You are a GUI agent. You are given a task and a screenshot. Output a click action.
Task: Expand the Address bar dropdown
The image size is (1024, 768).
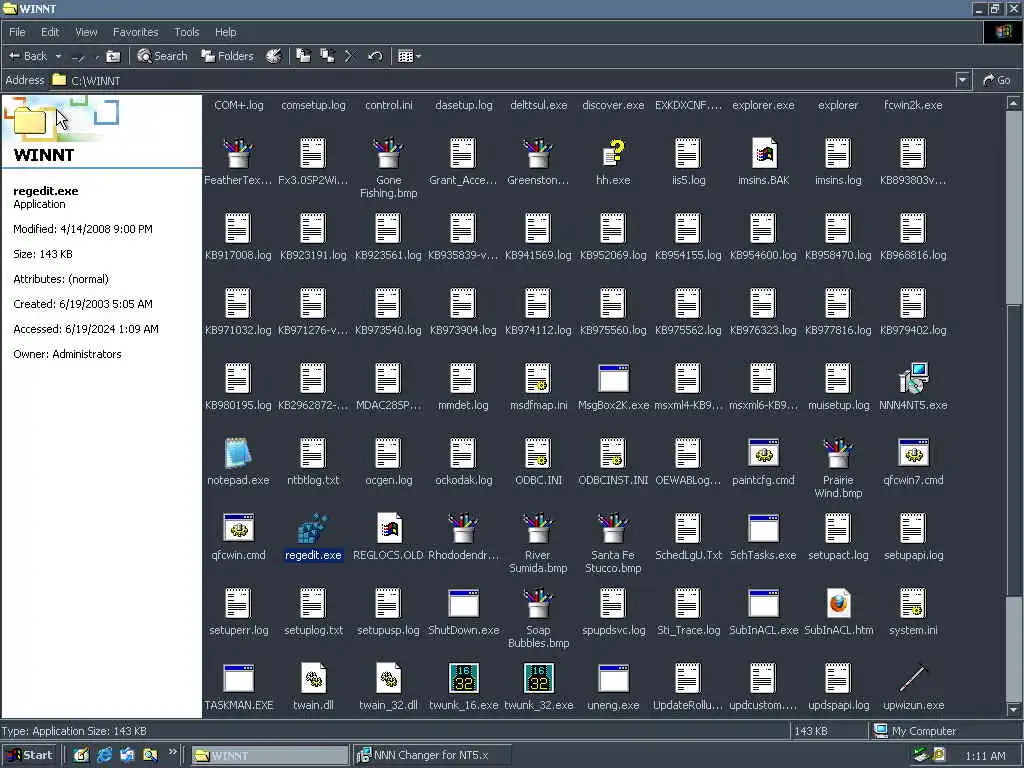tap(962, 80)
